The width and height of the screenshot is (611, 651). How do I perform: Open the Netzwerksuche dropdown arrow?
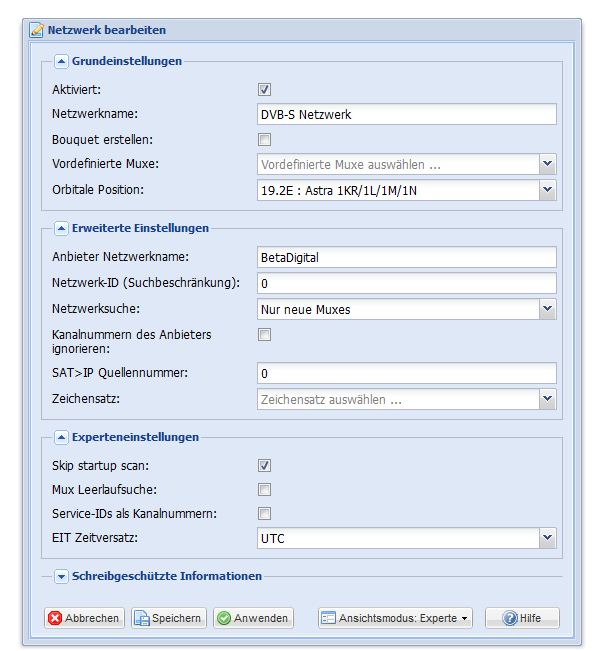[547, 309]
